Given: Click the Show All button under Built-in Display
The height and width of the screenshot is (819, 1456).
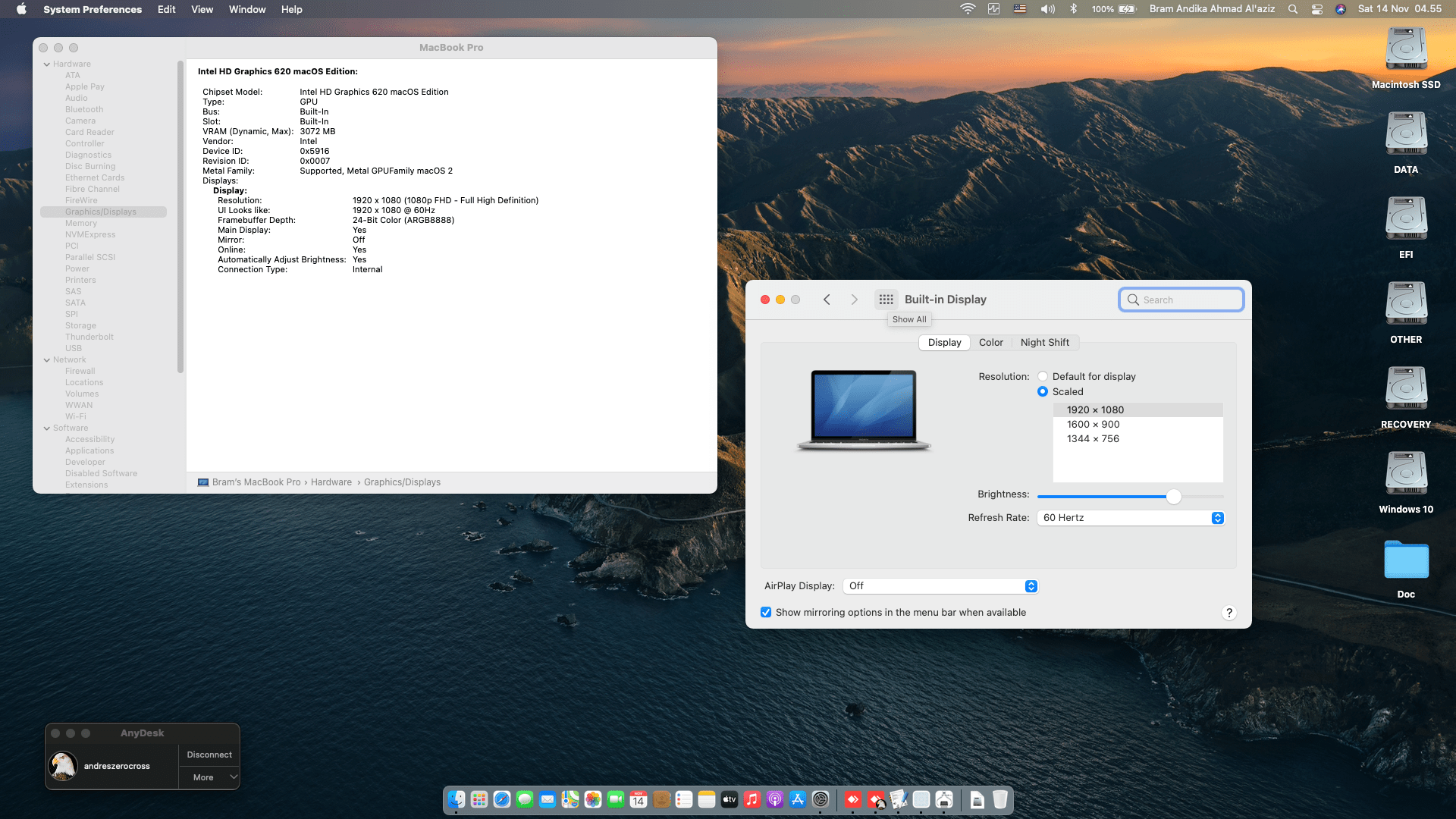Looking at the screenshot, I should [x=908, y=319].
